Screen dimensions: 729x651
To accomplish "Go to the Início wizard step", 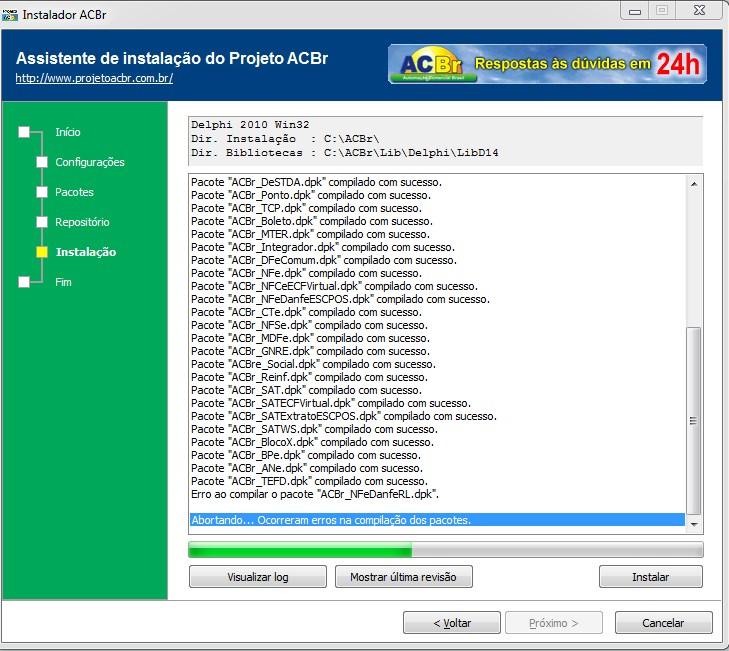I will pyautogui.click(x=68, y=133).
